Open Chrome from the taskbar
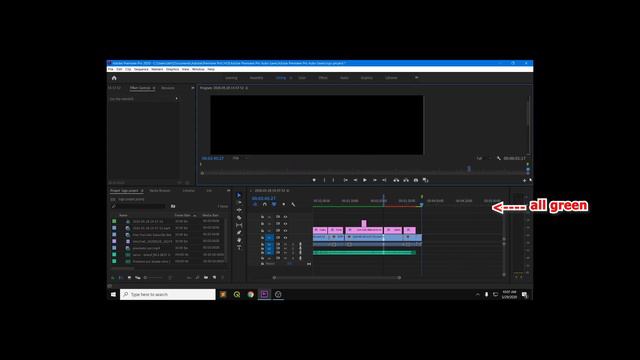640x360 pixels. pos(251,294)
